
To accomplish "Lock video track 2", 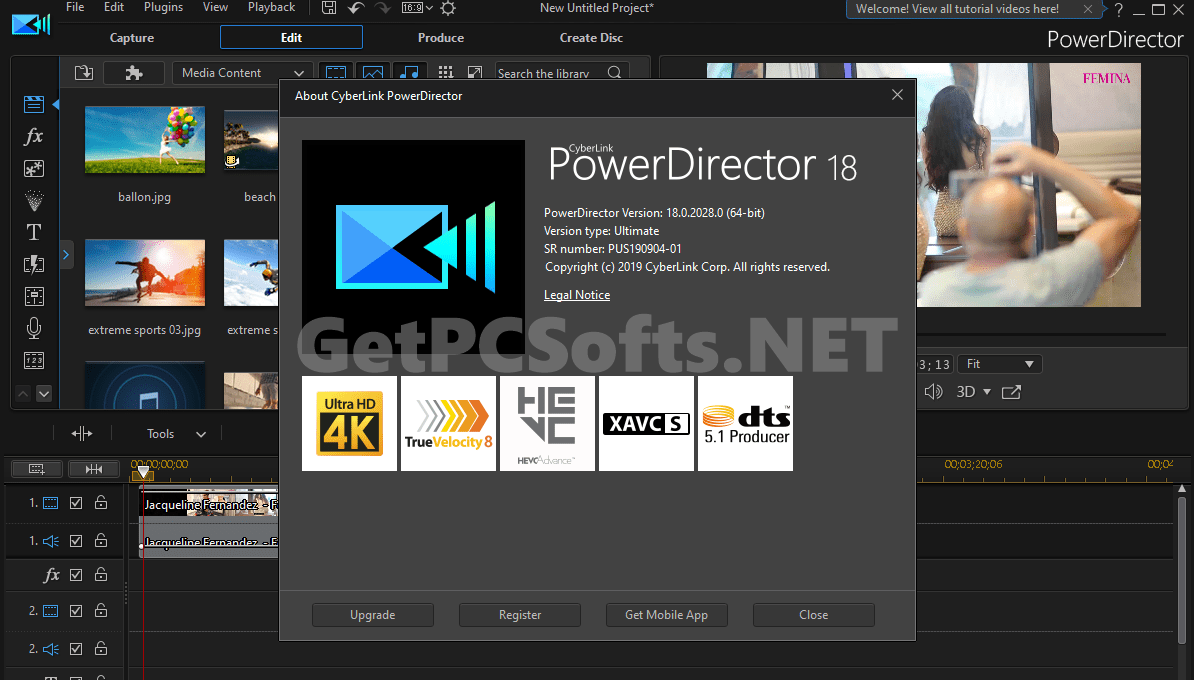I will [101, 610].
